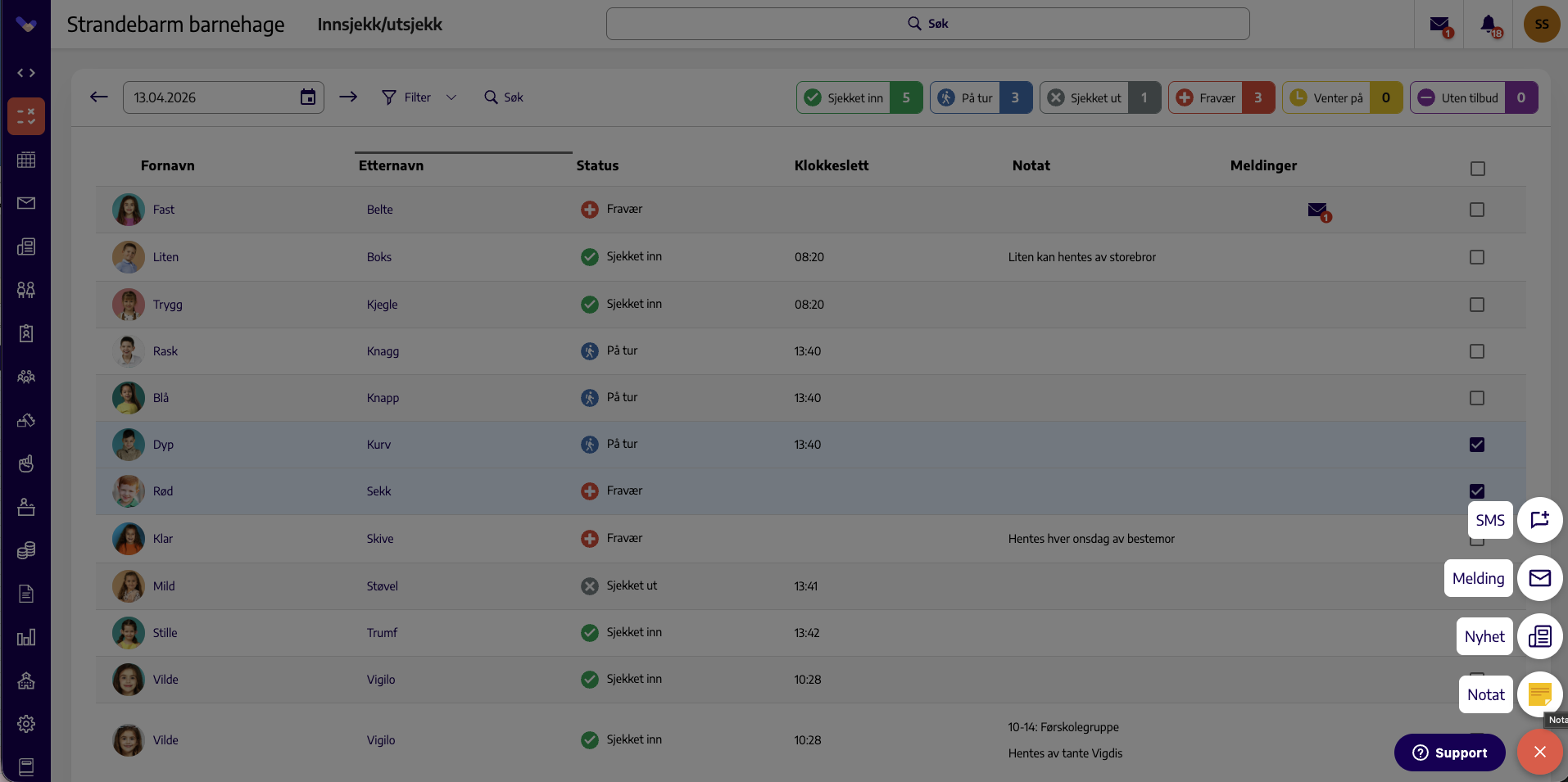Expand the Filter dropdown

pyautogui.click(x=419, y=97)
